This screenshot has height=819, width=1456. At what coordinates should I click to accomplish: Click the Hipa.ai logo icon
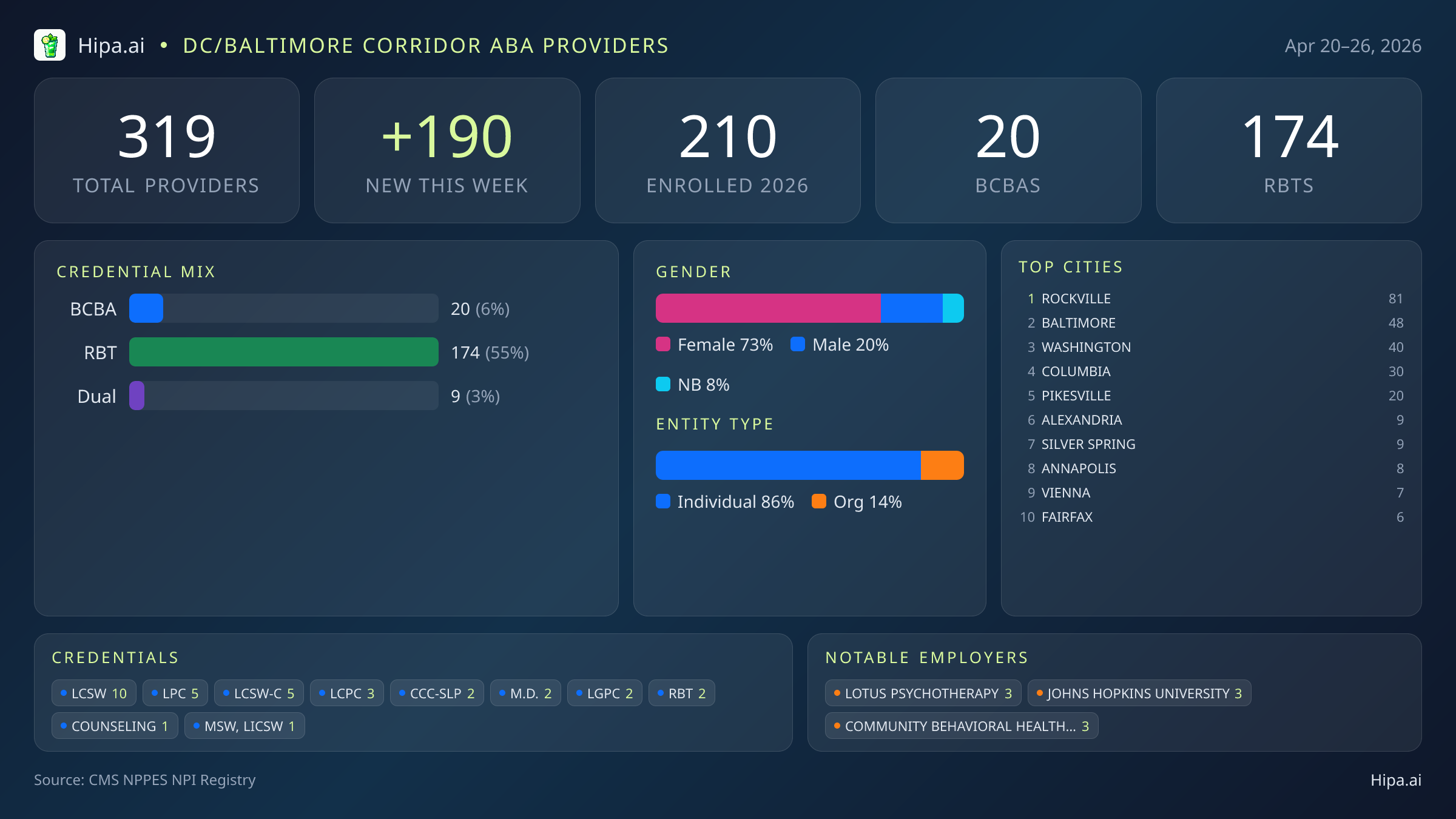coord(50,45)
